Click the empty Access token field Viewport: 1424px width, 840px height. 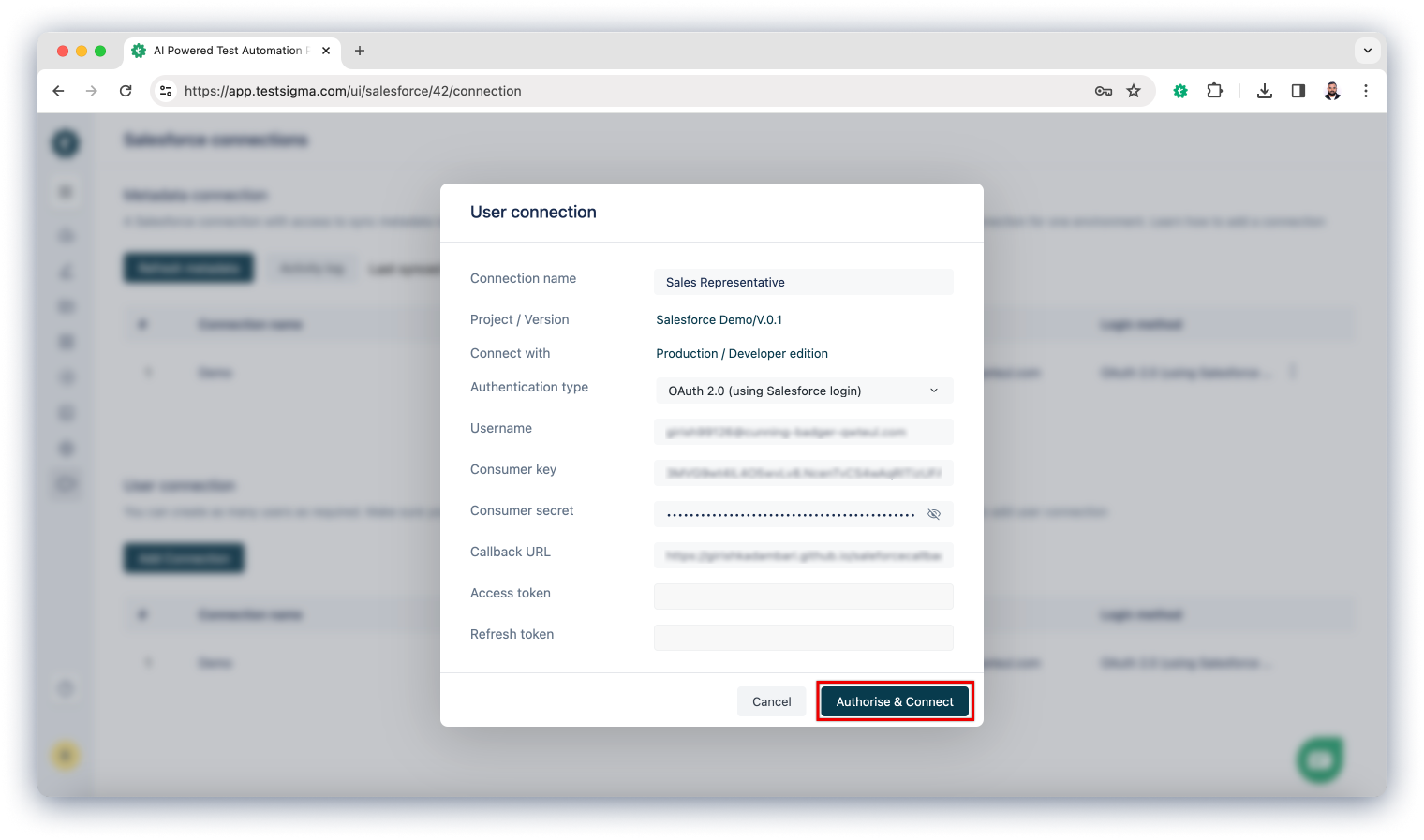pyautogui.click(x=804, y=597)
